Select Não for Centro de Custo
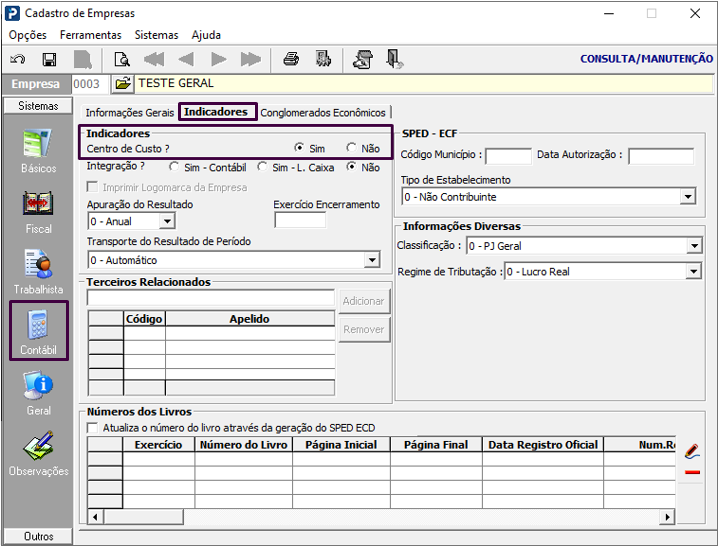 point(351,148)
